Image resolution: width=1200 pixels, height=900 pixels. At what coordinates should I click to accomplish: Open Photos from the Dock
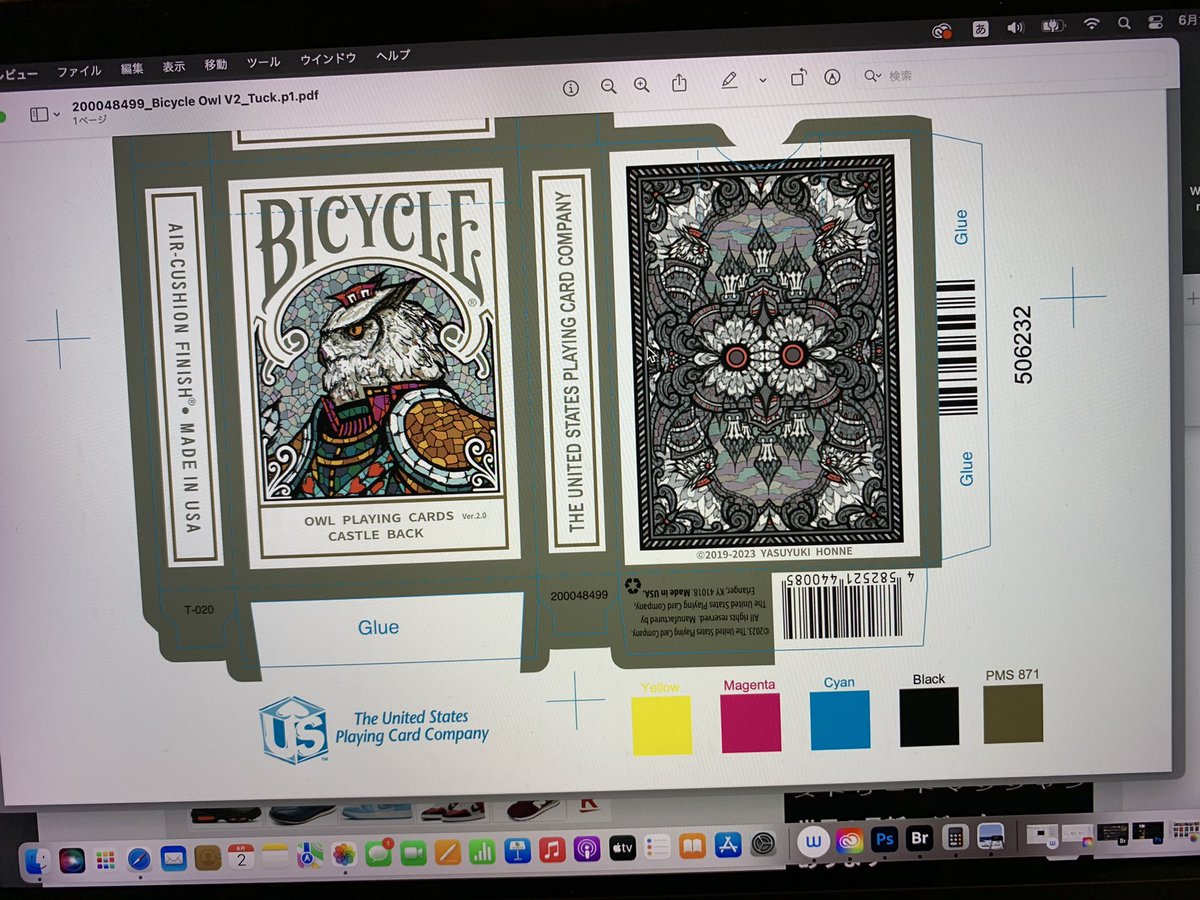pos(344,854)
